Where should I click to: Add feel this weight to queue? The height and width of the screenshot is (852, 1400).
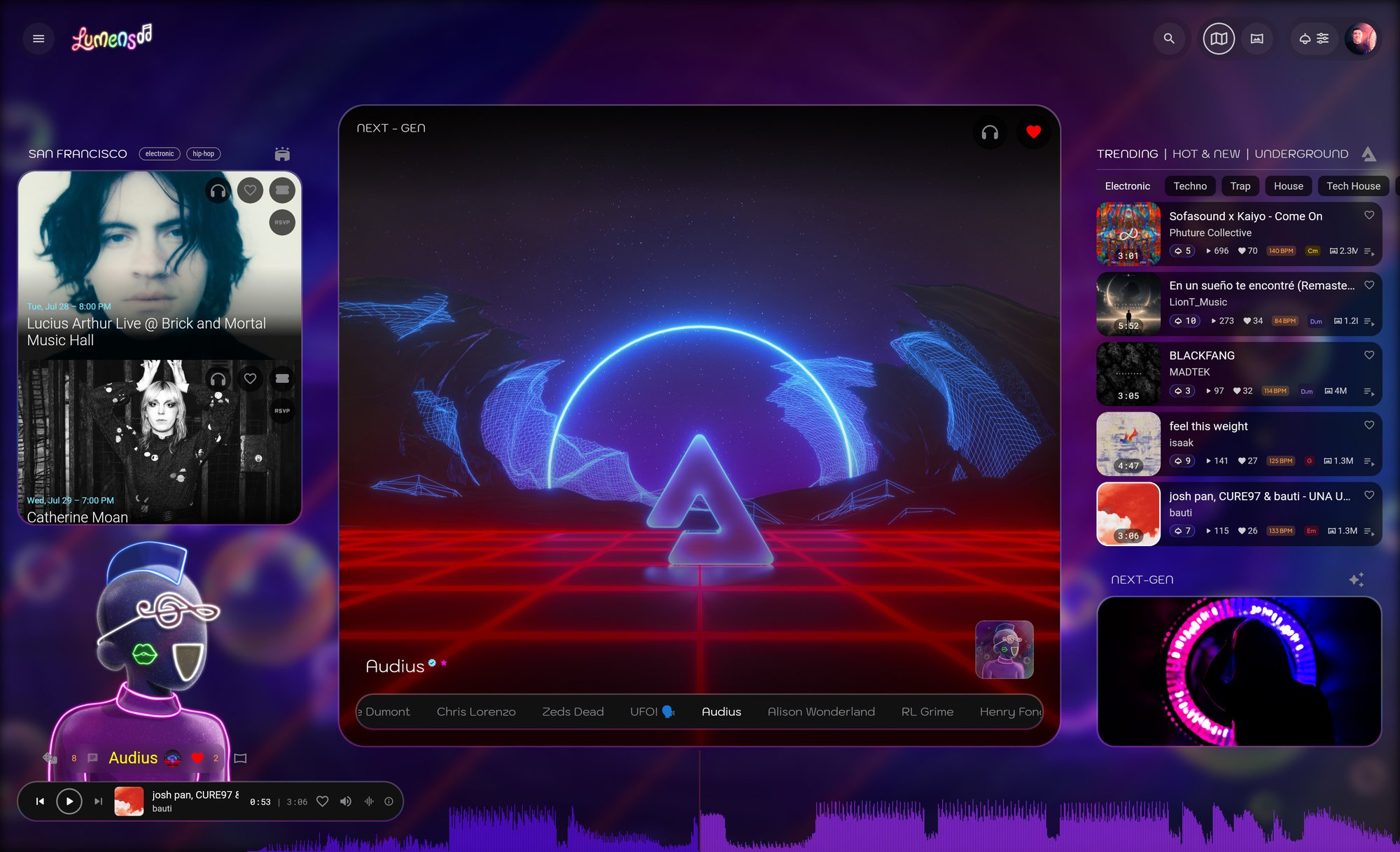1369,461
